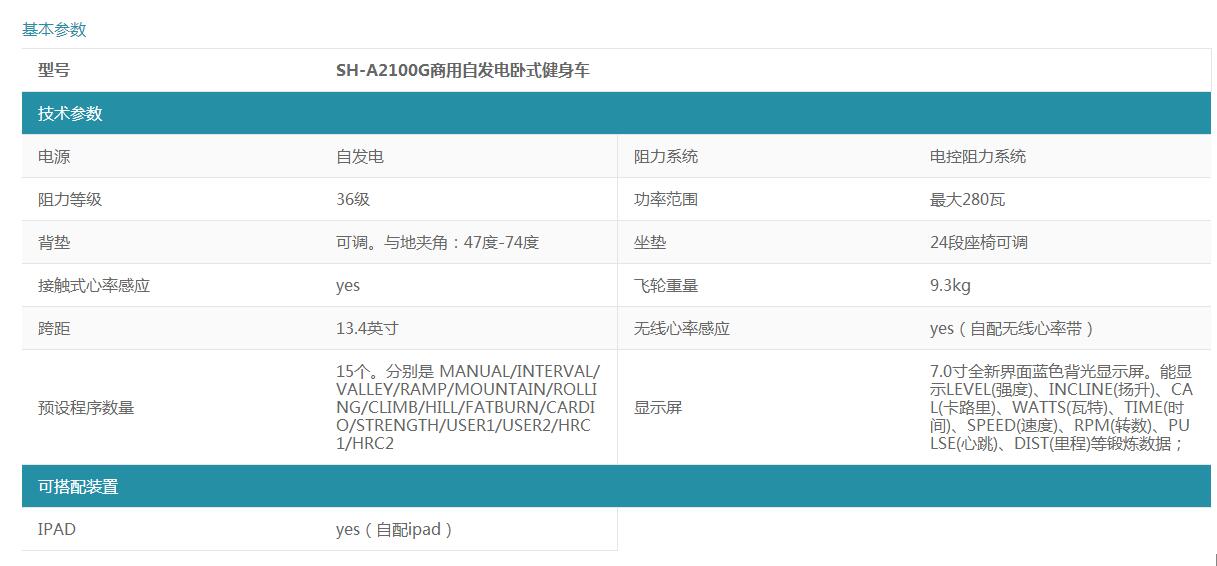Select the flywheel weight 9.3kg value
The image size is (1217, 566).
coord(949,285)
